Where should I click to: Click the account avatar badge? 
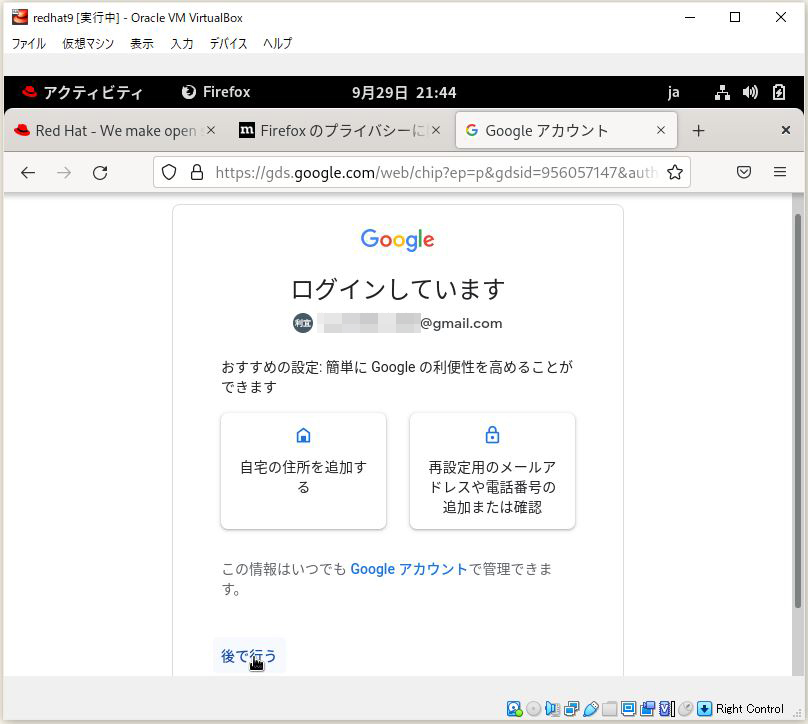pos(302,323)
